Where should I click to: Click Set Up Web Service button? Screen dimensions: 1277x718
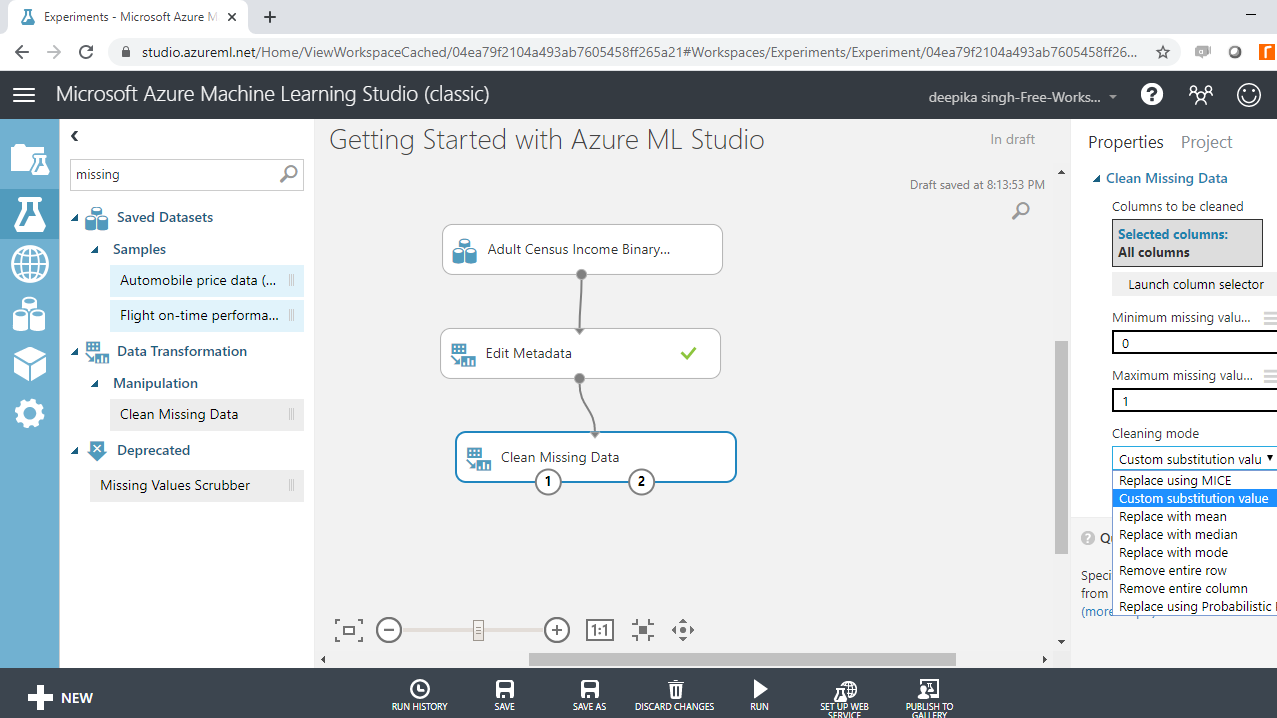coord(845,697)
